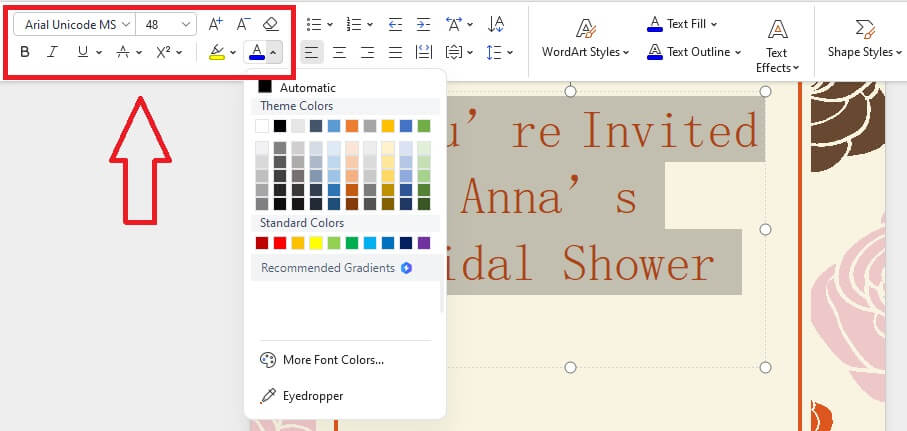Image resolution: width=907 pixels, height=431 pixels.
Task: Apply underline with the U icon
Action: click(83, 52)
